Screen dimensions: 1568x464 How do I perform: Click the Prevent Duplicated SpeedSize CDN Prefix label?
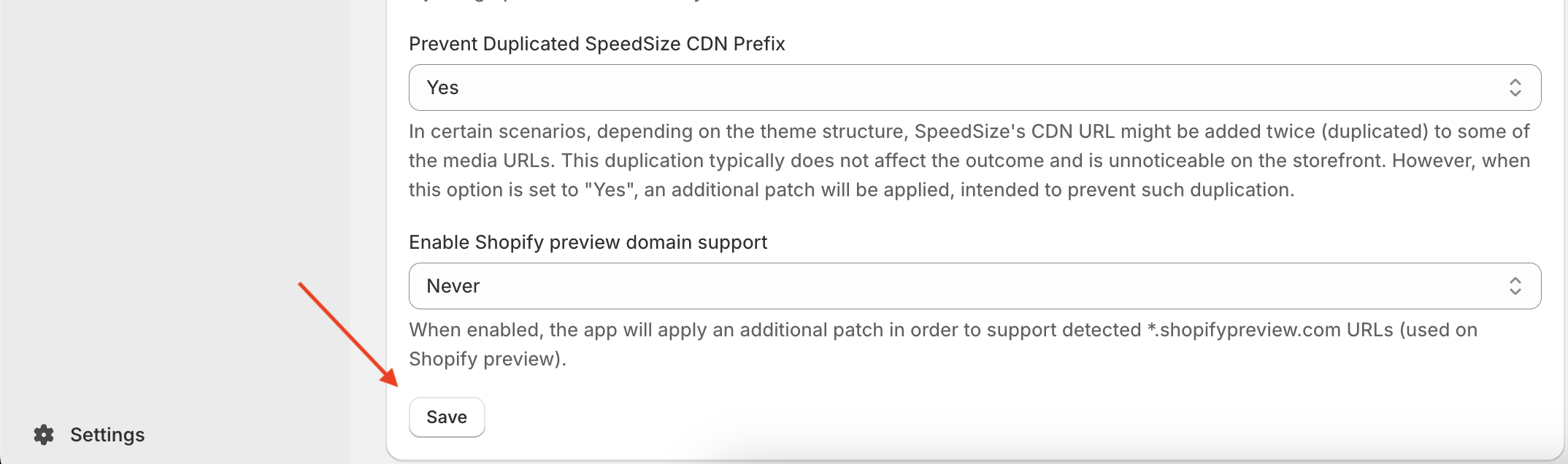596,44
